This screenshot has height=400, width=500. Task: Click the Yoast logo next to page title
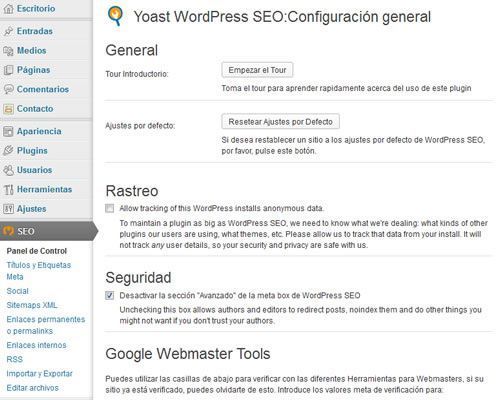(115, 16)
